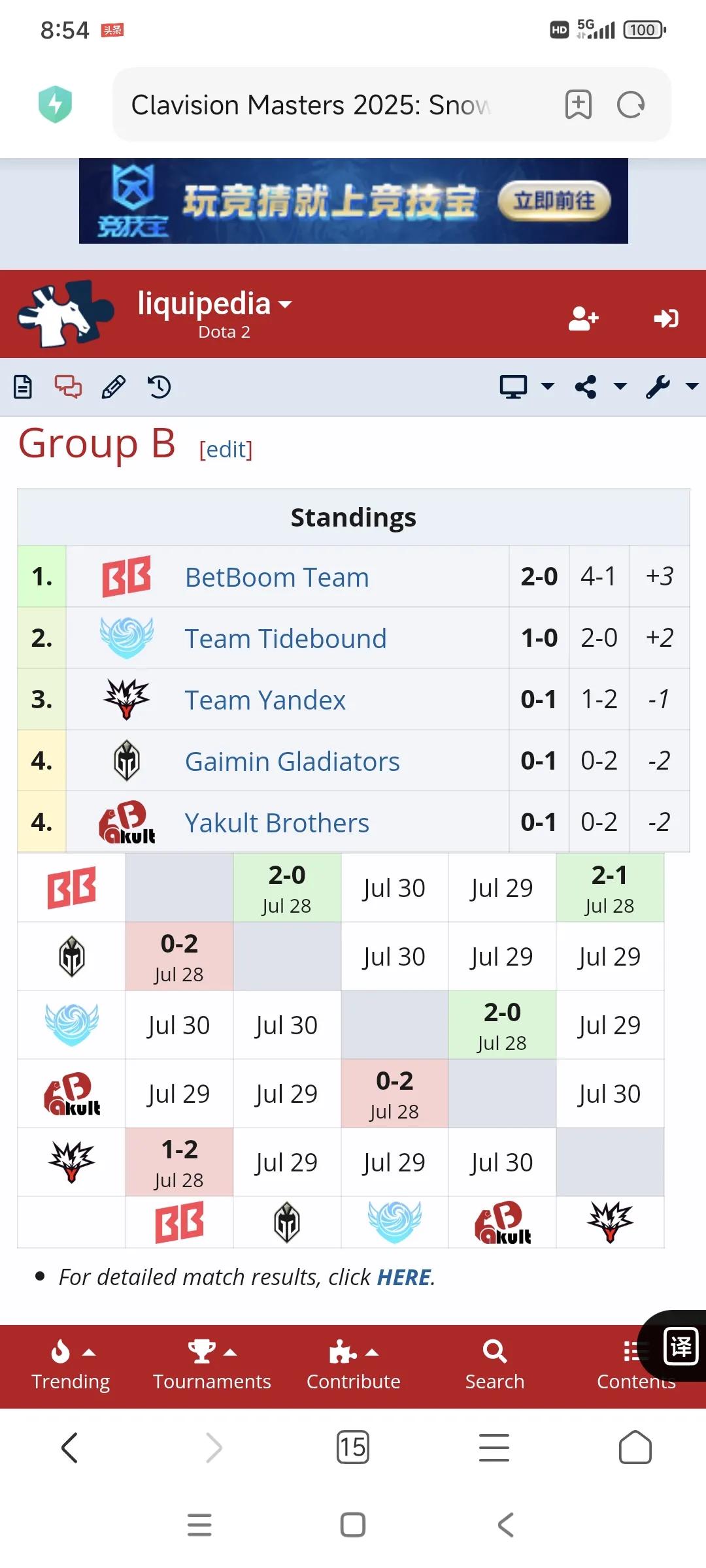706x1568 pixels.
Task: Tap the log in arrow icon
Action: click(666, 318)
